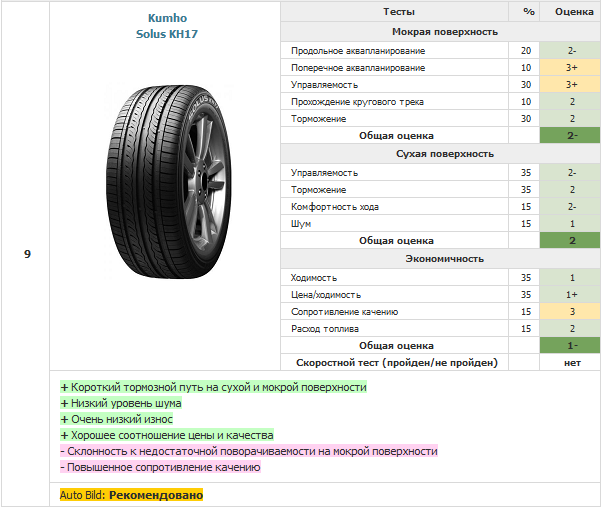Click the 'Auto Bild: Рекомендовано' verdict
This screenshot has height=510, width=602.
click(131, 495)
